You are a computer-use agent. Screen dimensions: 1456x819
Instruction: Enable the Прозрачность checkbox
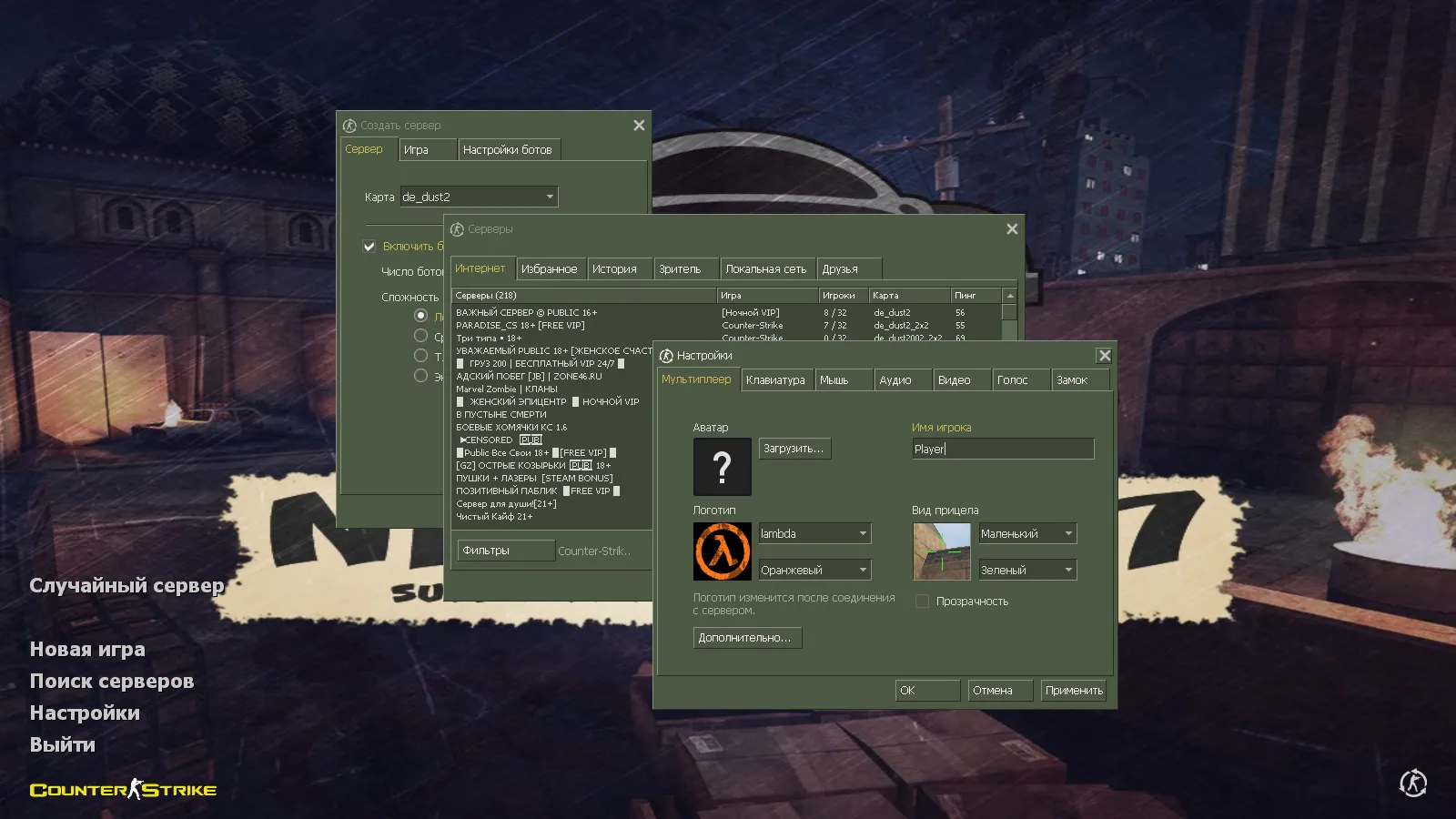point(922,602)
